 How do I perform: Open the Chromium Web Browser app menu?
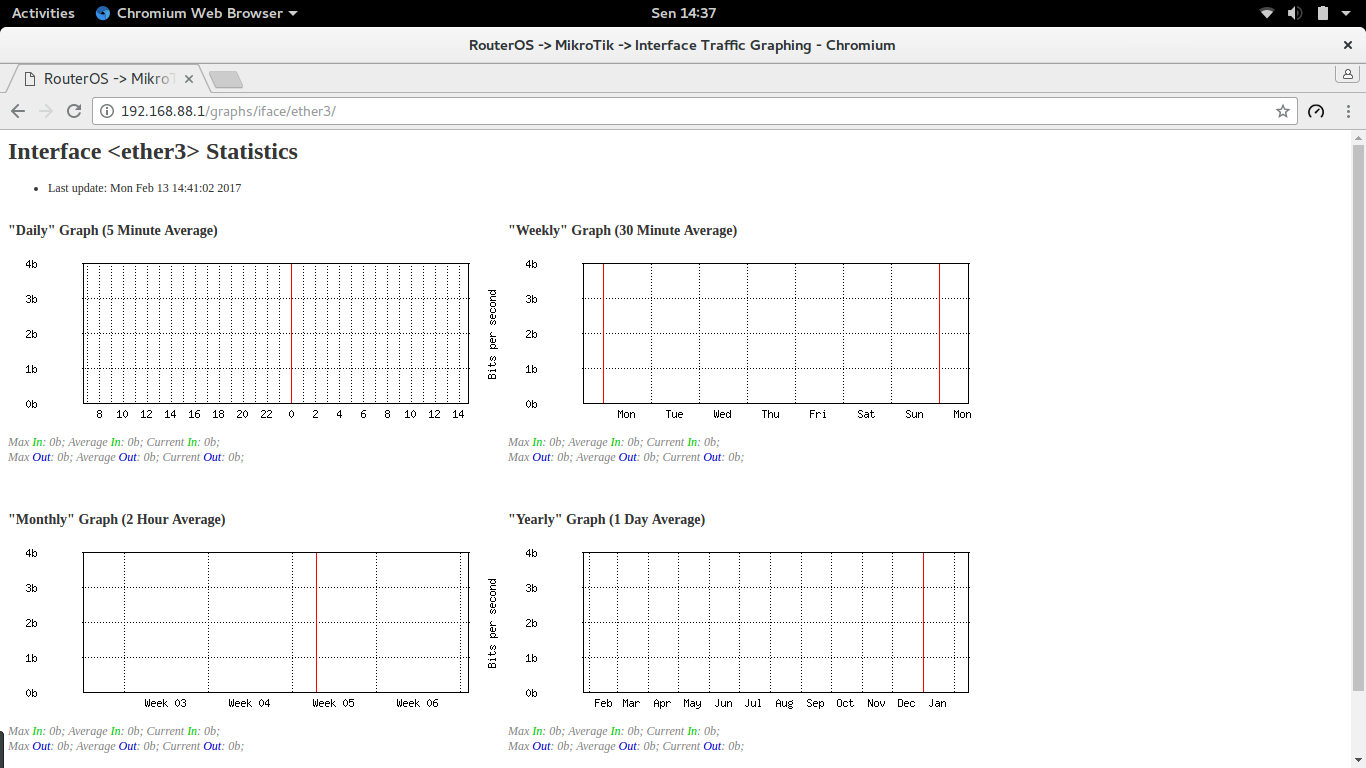(x=197, y=13)
